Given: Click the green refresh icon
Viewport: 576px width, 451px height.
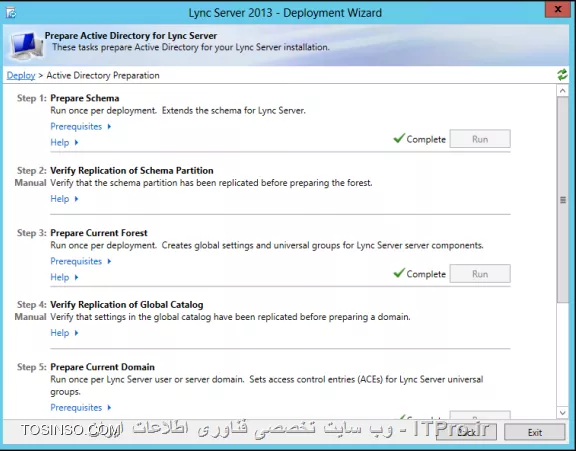Looking at the screenshot, I should [562, 75].
